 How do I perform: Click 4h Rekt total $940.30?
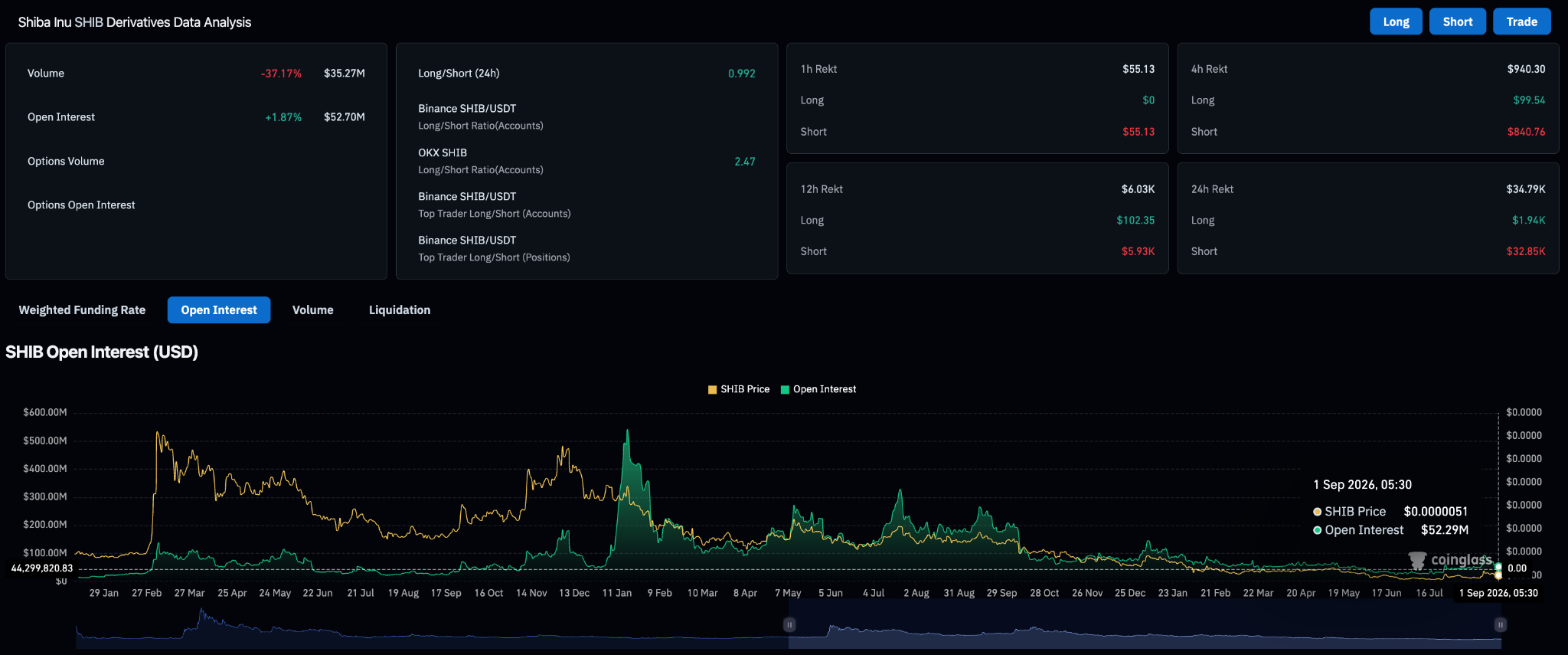[1526, 69]
